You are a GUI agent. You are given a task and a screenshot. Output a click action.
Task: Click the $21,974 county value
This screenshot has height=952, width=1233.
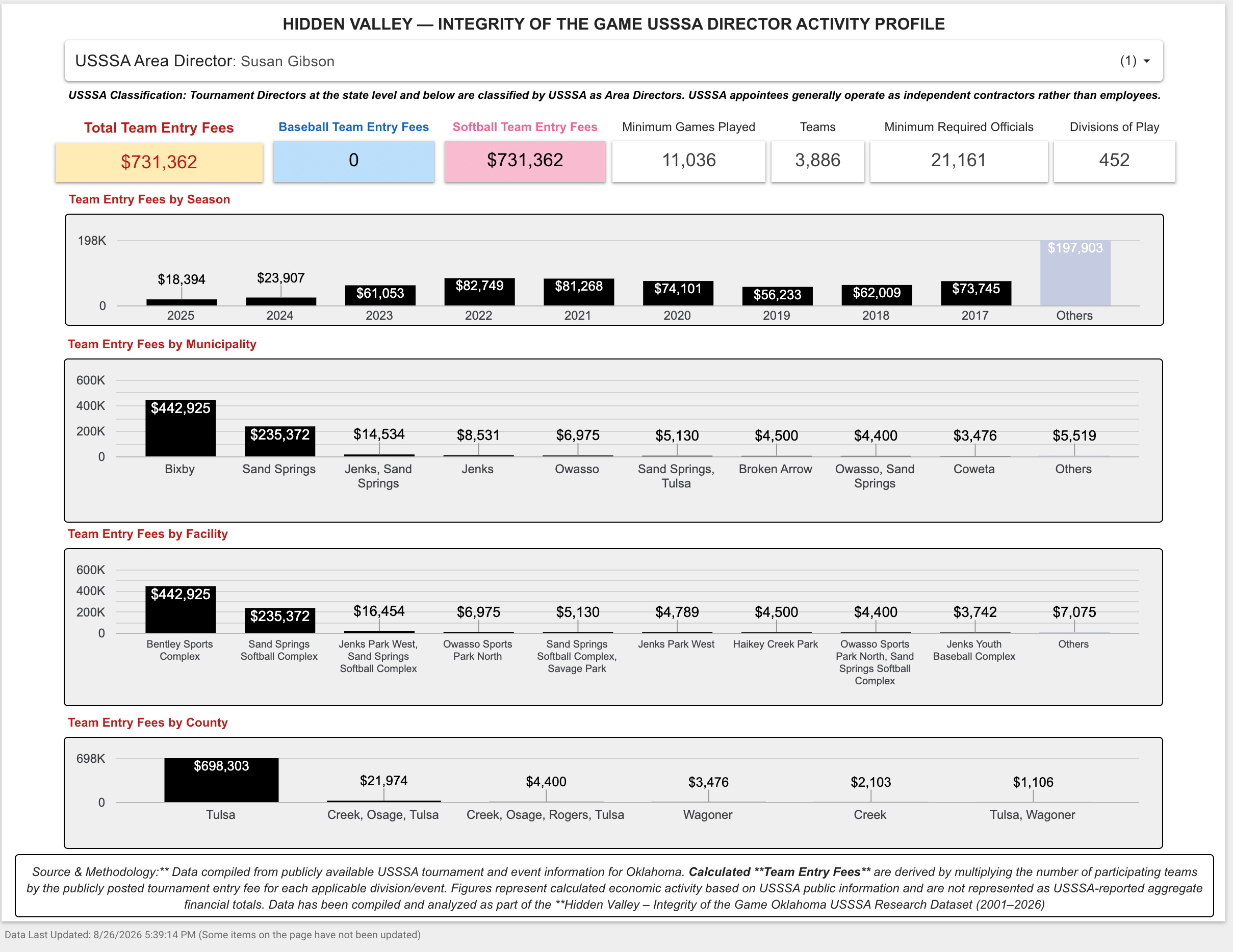(x=384, y=781)
